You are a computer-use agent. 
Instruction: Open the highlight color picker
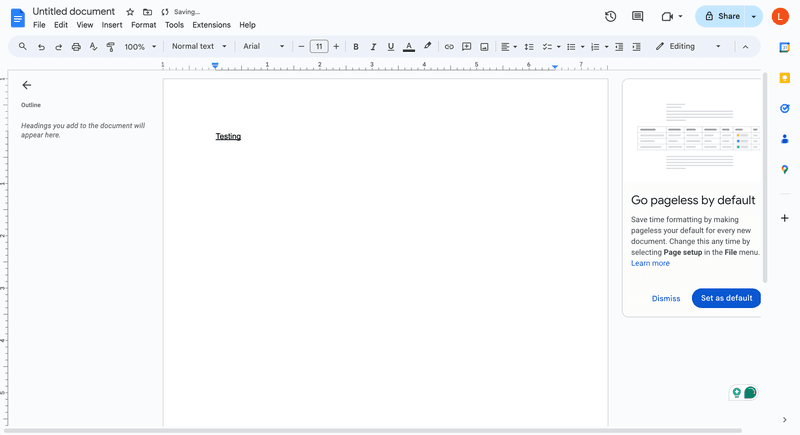(x=428, y=46)
